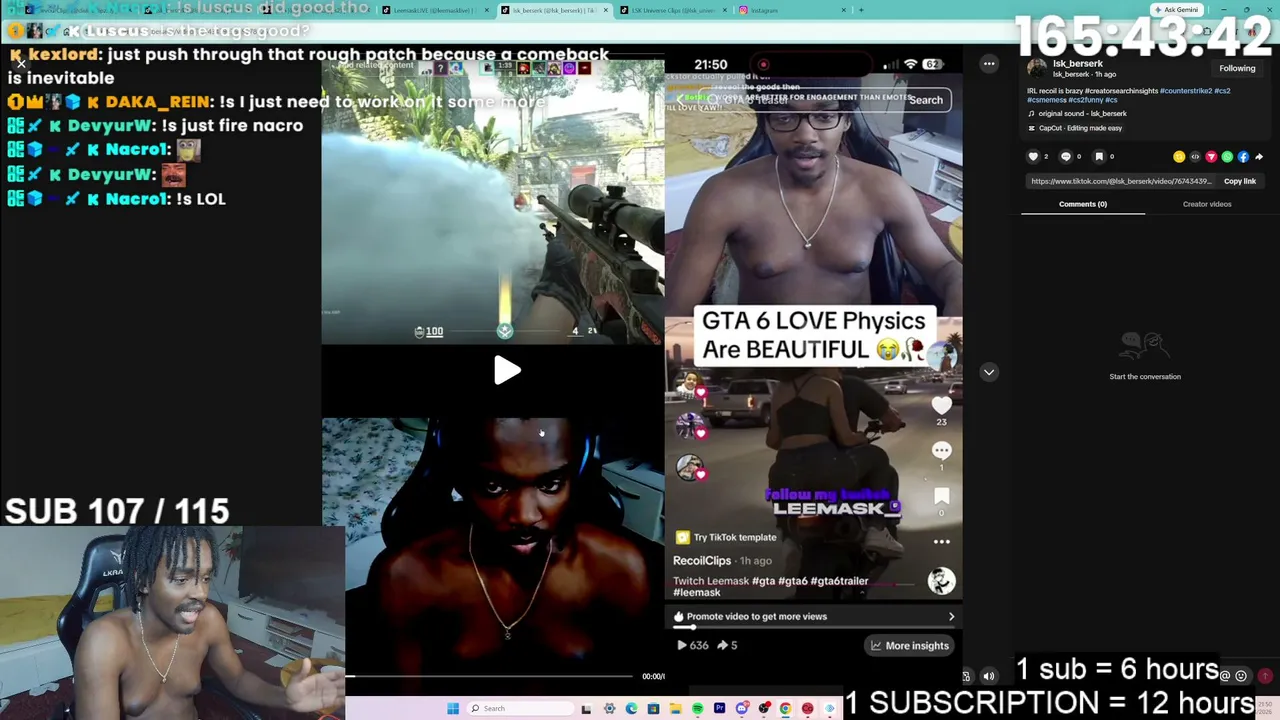Click the Start the conversation placeholder

point(1145,377)
